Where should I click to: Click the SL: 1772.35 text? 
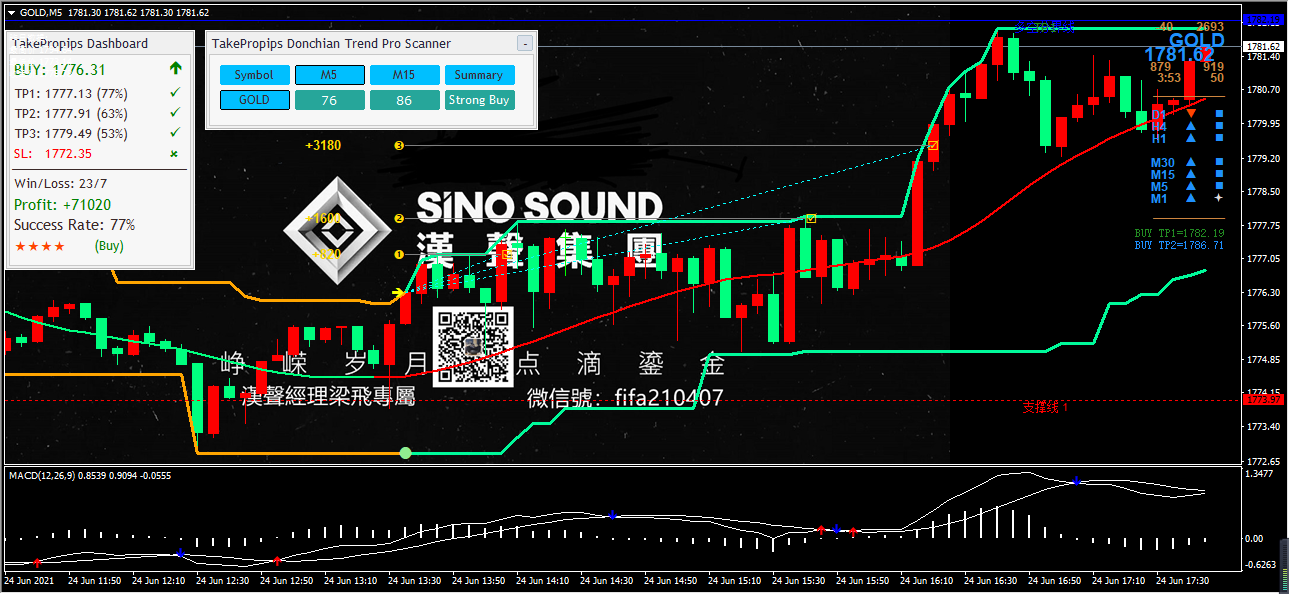pyautogui.click(x=53, y=154)
